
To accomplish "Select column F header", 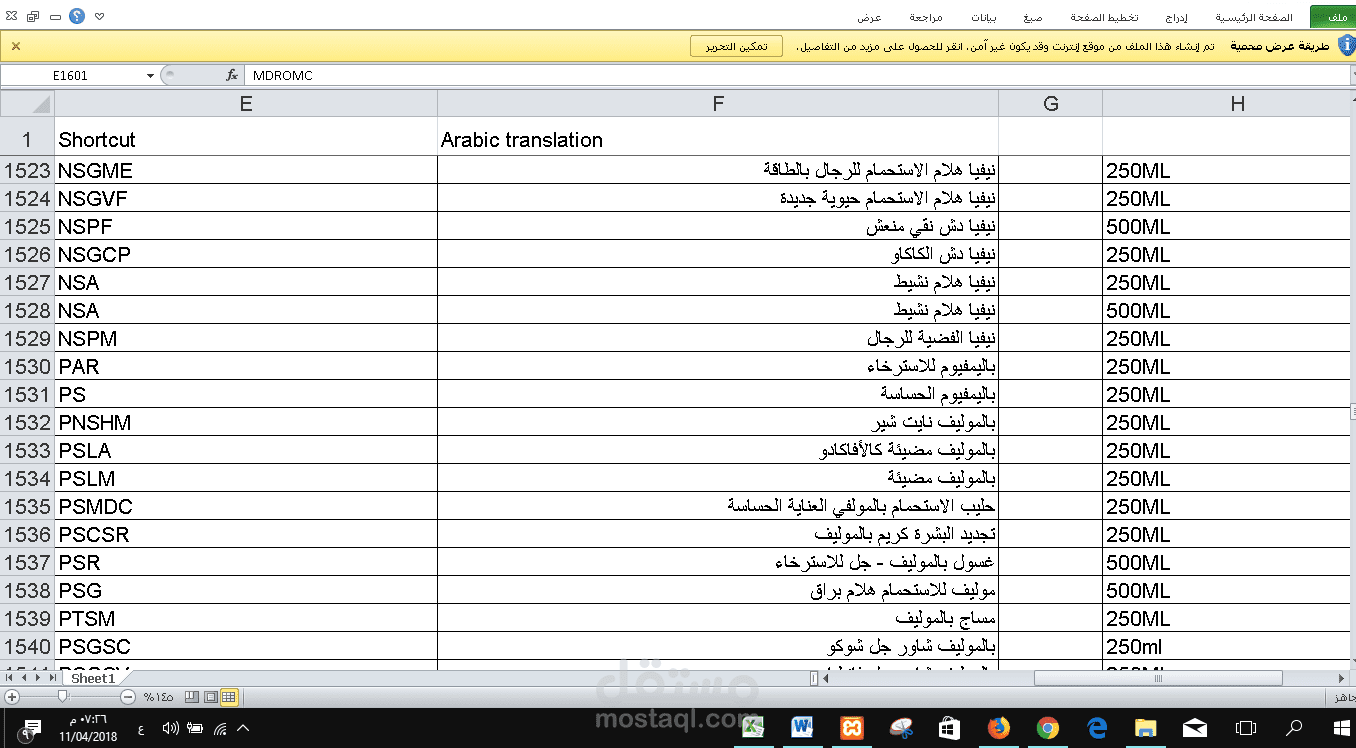I will pyautogui.click(x=718, y=103).
